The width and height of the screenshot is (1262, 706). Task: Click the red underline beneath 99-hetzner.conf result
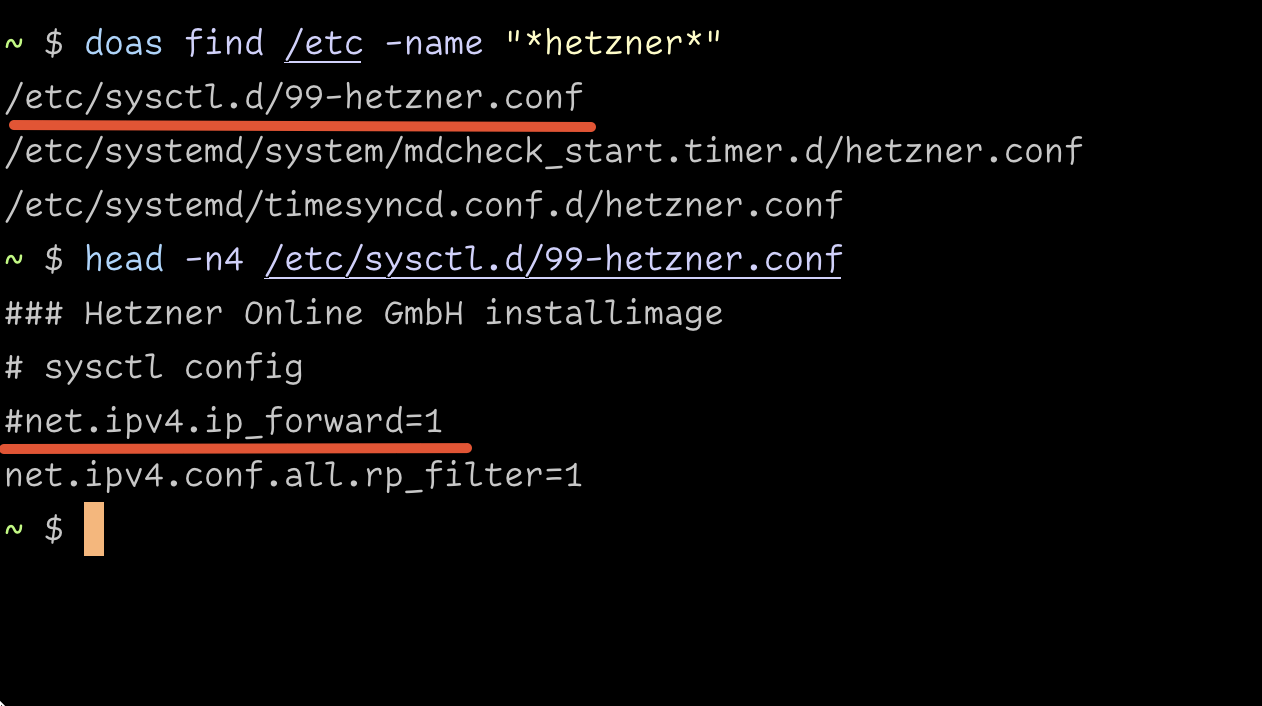click(302, 126)
